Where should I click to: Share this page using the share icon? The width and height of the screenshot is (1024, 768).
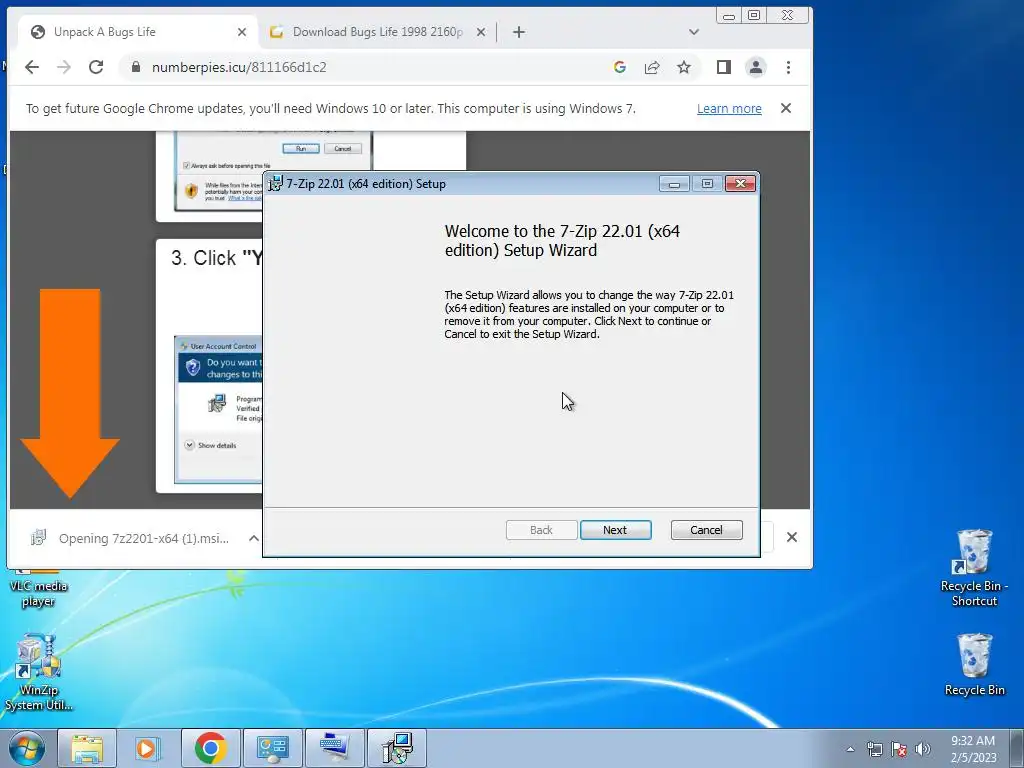[651, 67]
